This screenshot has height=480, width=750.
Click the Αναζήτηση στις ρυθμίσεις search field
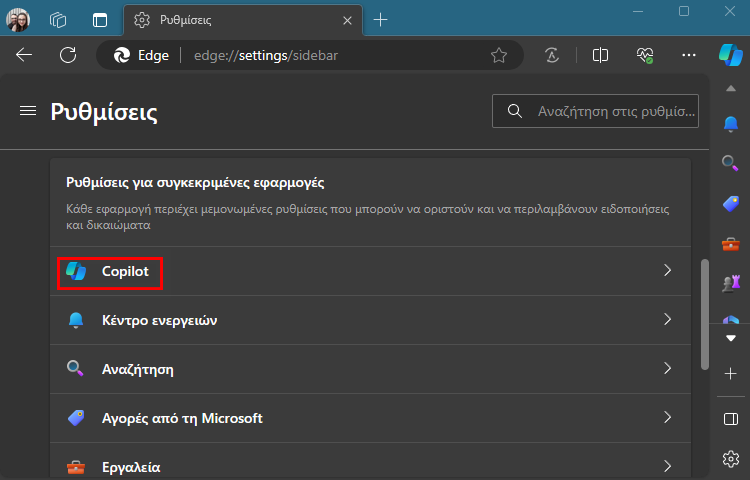coord(595,111)
